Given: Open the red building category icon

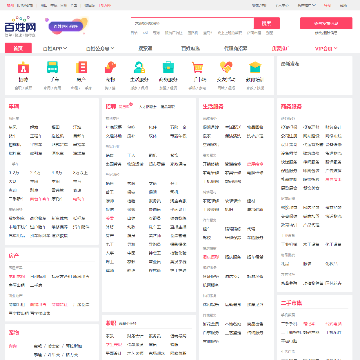Looking at the screenshot, I should (x=23, y=68).
